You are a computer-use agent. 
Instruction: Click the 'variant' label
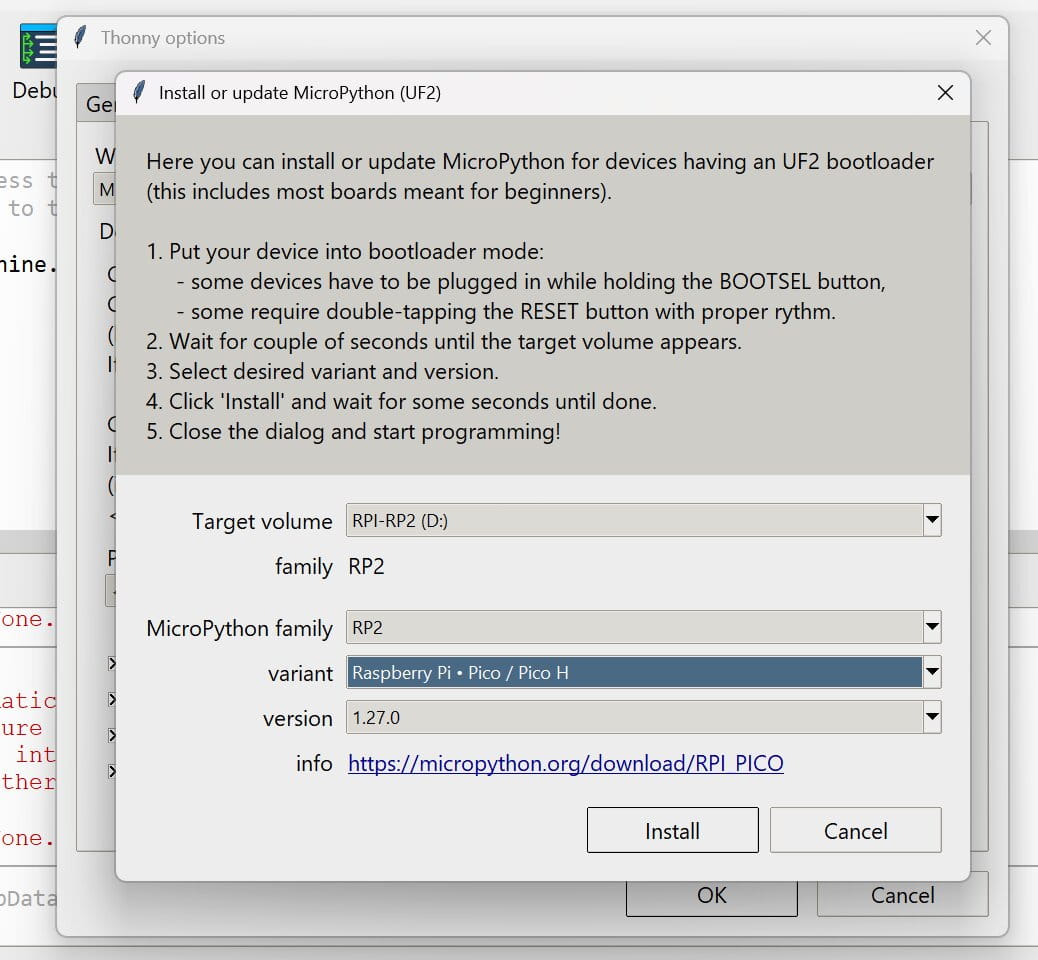point(300,673)
